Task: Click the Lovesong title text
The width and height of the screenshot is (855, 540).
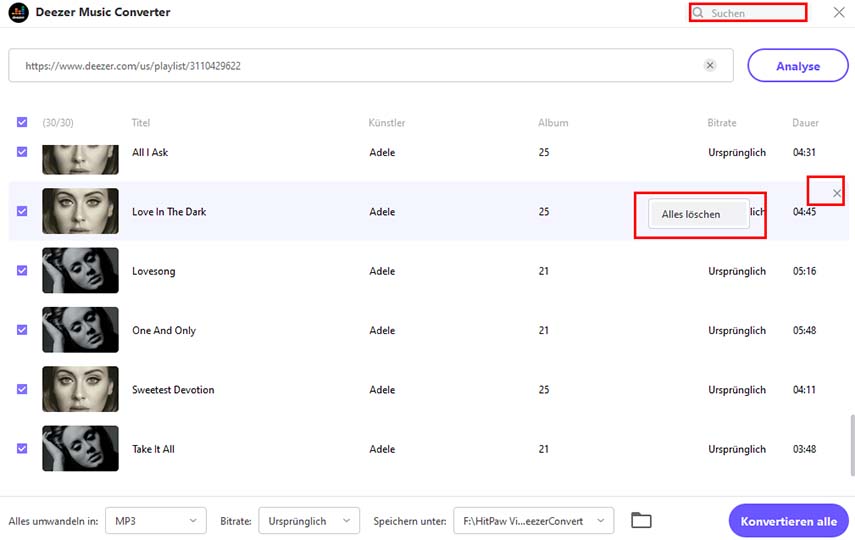Action: point(154,271)
